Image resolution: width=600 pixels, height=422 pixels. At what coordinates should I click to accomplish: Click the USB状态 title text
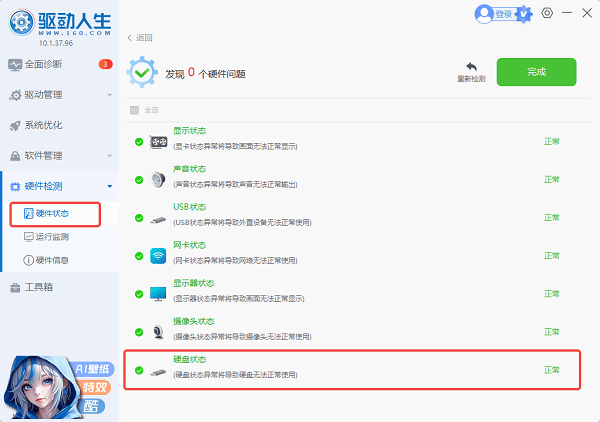point(189,207)
